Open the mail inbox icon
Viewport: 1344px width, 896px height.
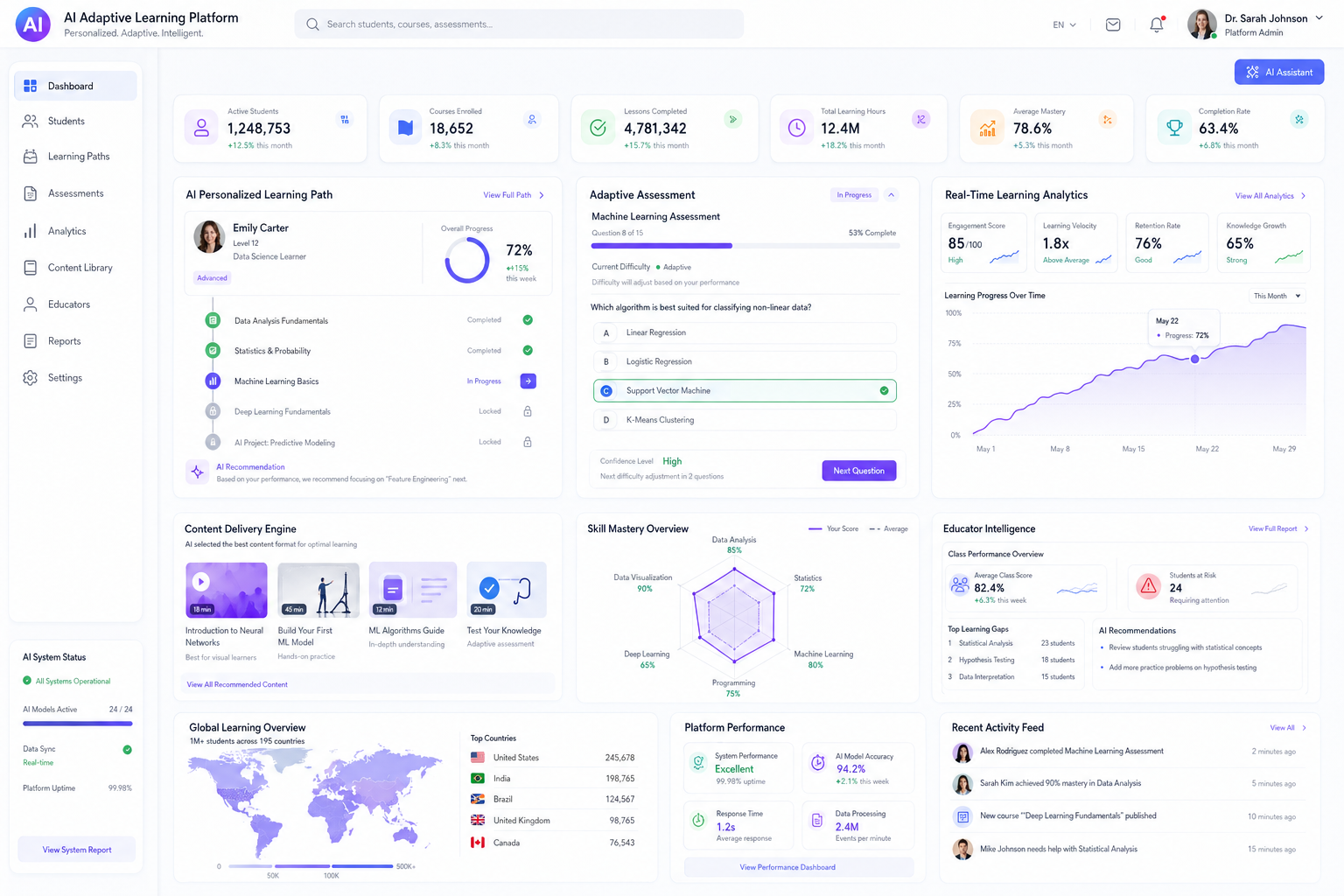click(x=1113, y=24)
